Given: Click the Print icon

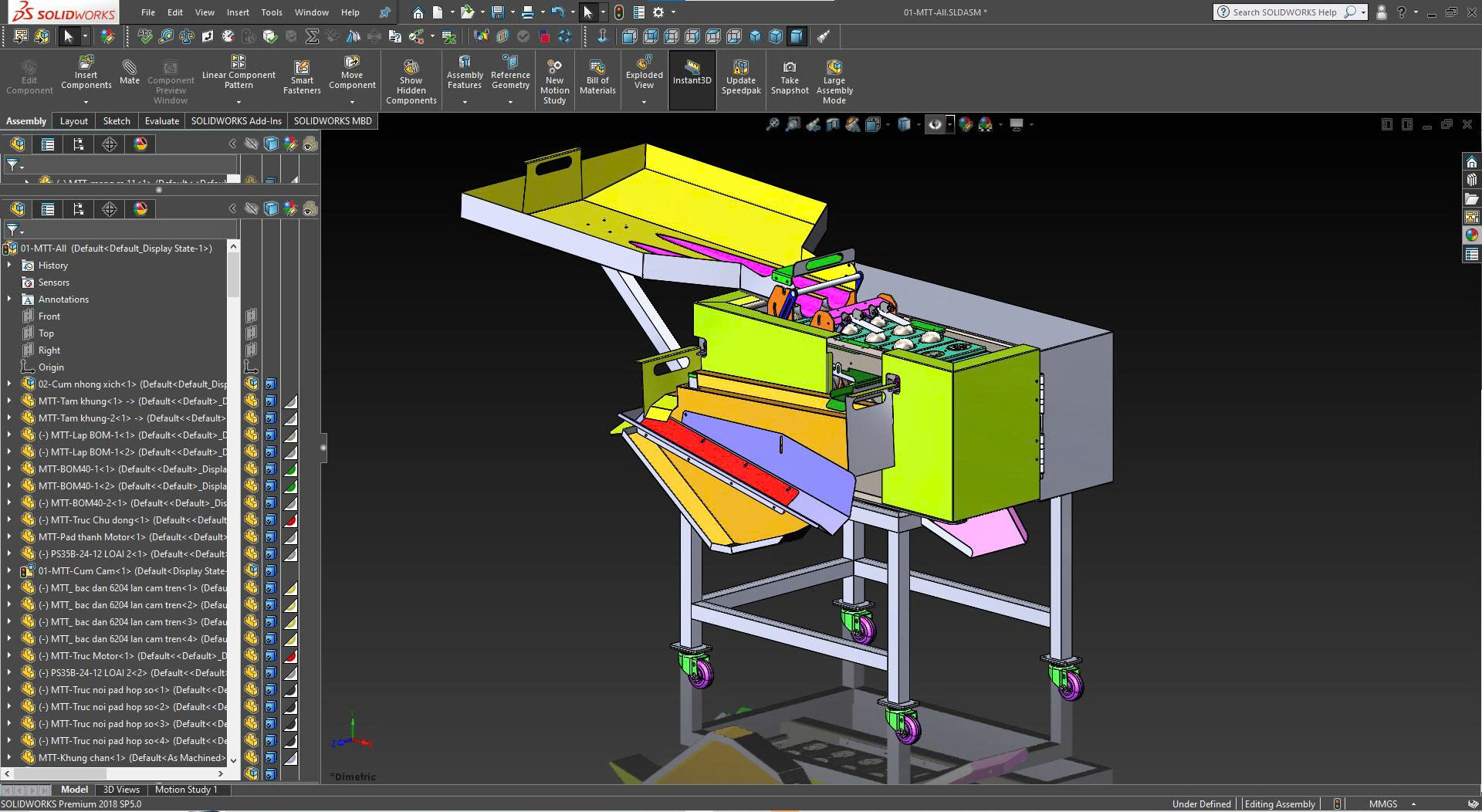Looking at the screenshot, I should (528, 12).
